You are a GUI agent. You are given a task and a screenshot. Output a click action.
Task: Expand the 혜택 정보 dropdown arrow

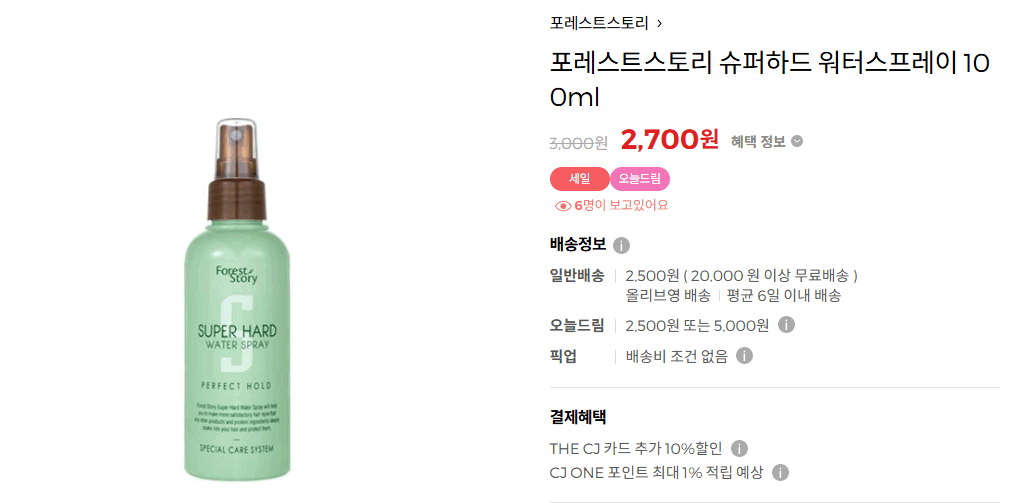(797, 141)
